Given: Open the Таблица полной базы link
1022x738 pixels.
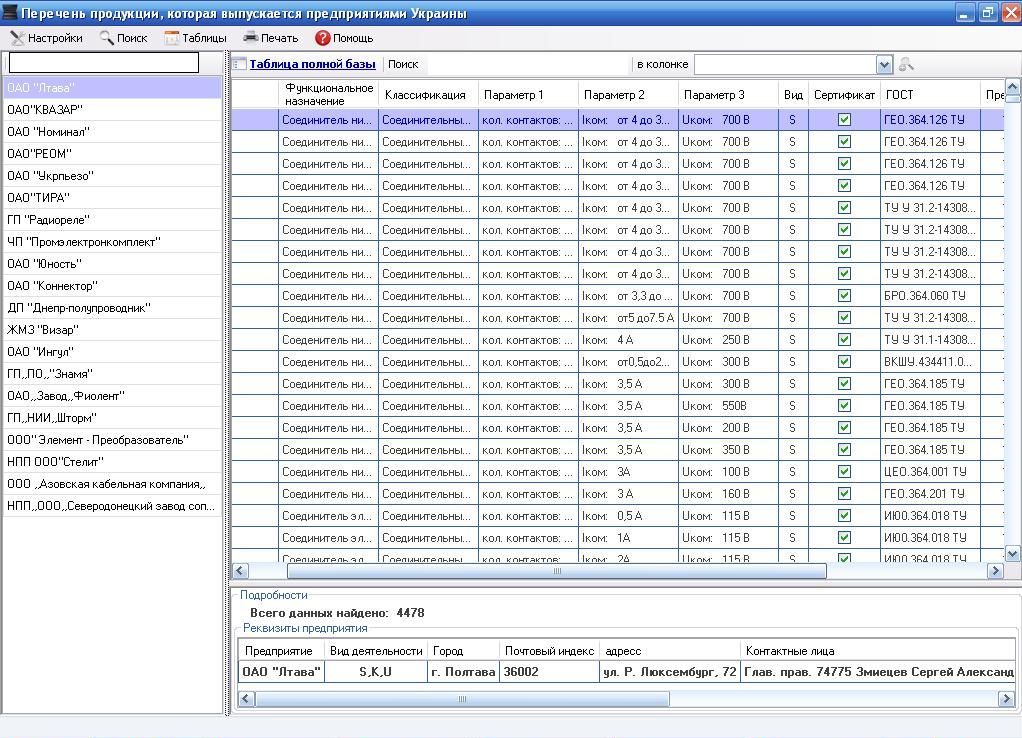Looking at the screenshot, I should pos(312,64).
